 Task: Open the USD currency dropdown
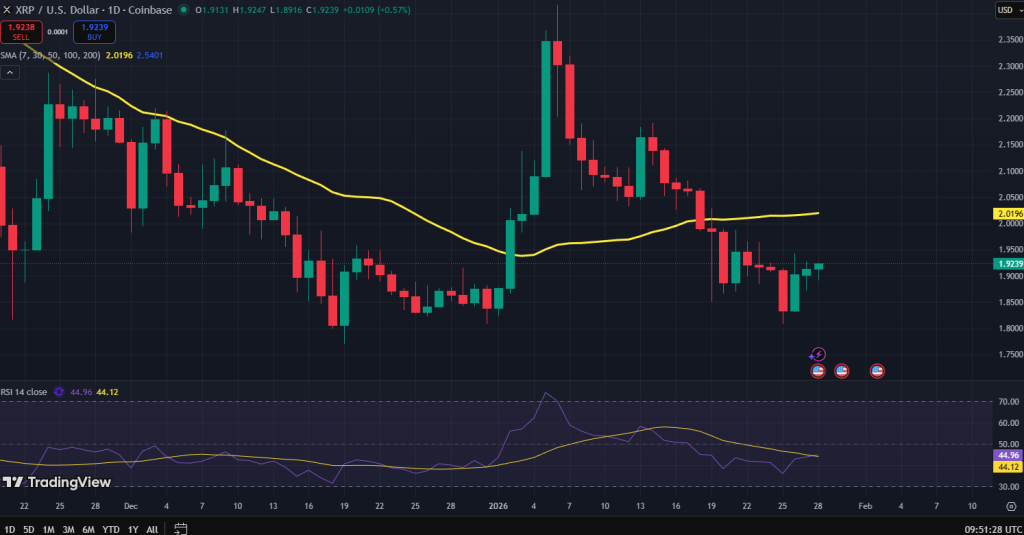click(x=1010, y=10)
